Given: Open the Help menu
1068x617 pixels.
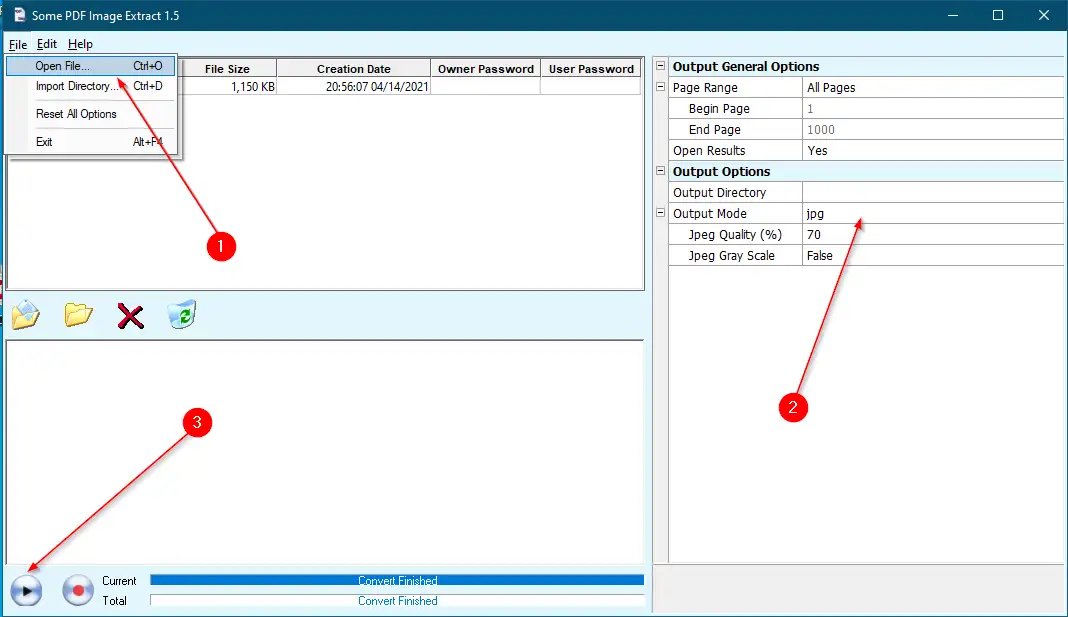Looking at the screenshot, I should (x=80, y=44).
